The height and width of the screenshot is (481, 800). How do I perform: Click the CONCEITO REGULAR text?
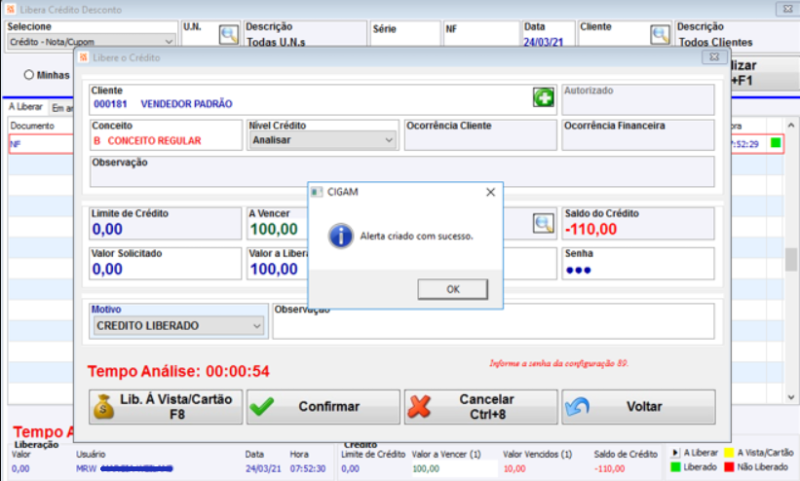pyautogui.click(x=154, y=141)
